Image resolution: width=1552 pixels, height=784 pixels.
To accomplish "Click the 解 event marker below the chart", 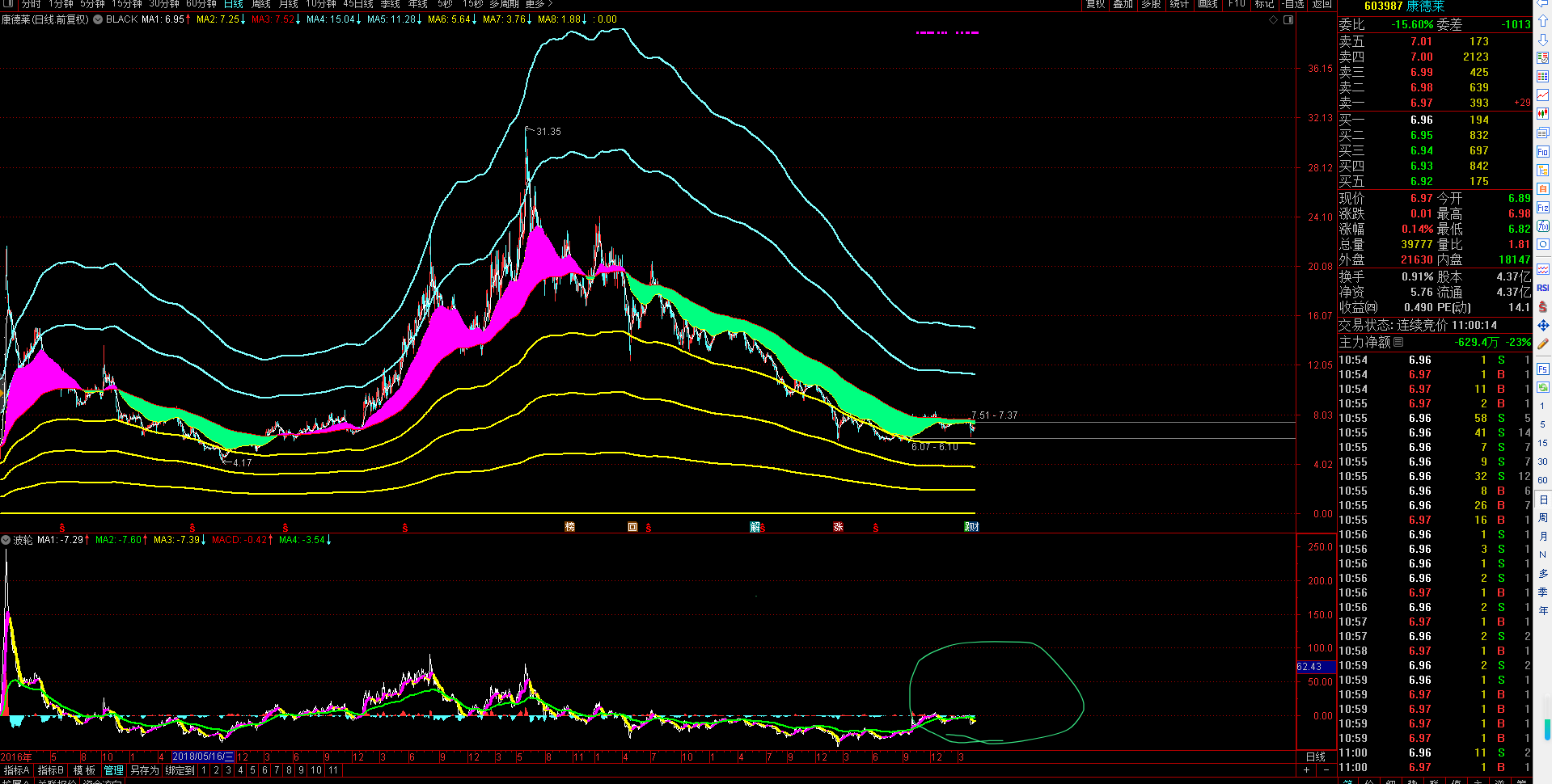I will [x=755, y=527].
